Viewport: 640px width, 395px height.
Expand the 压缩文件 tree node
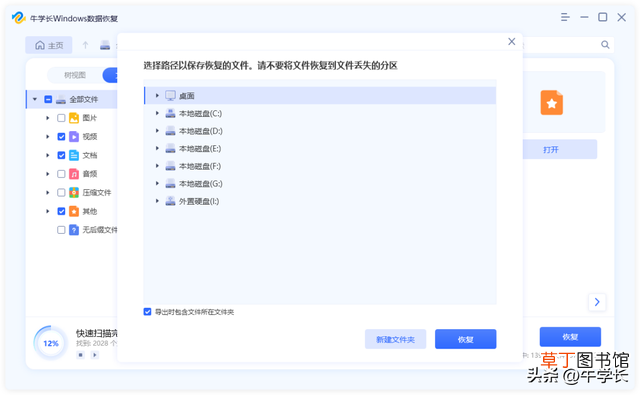point(47,192)
